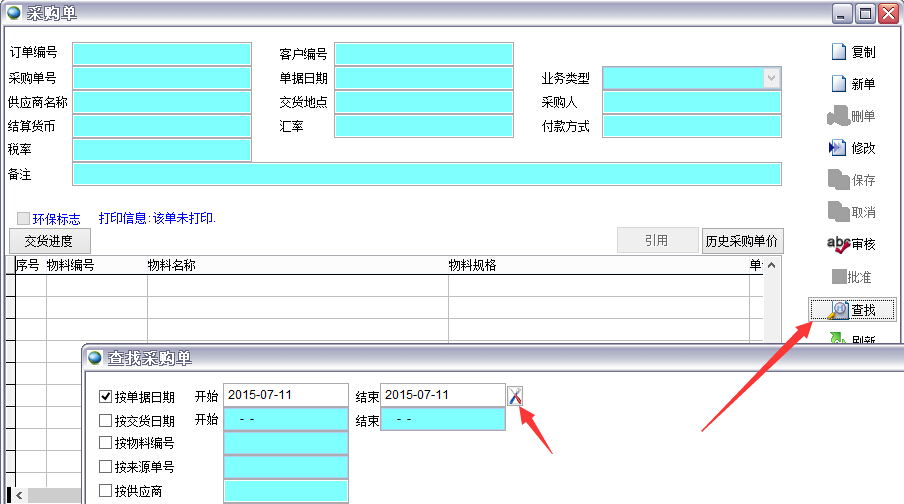Click the 刷新 (Refresh) green icon
Viewport: 904px width, 504px height.
(x=838, y=340)
